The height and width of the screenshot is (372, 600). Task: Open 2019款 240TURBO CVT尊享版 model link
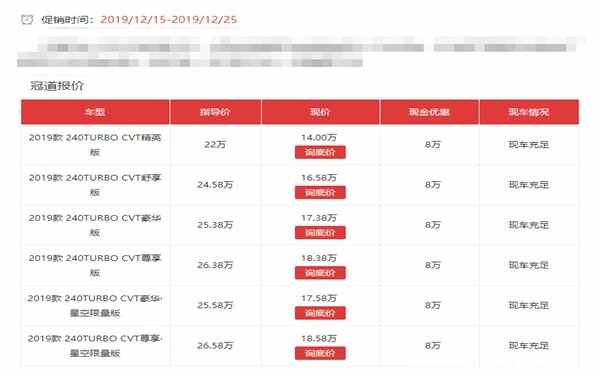[x=95, y=265]
